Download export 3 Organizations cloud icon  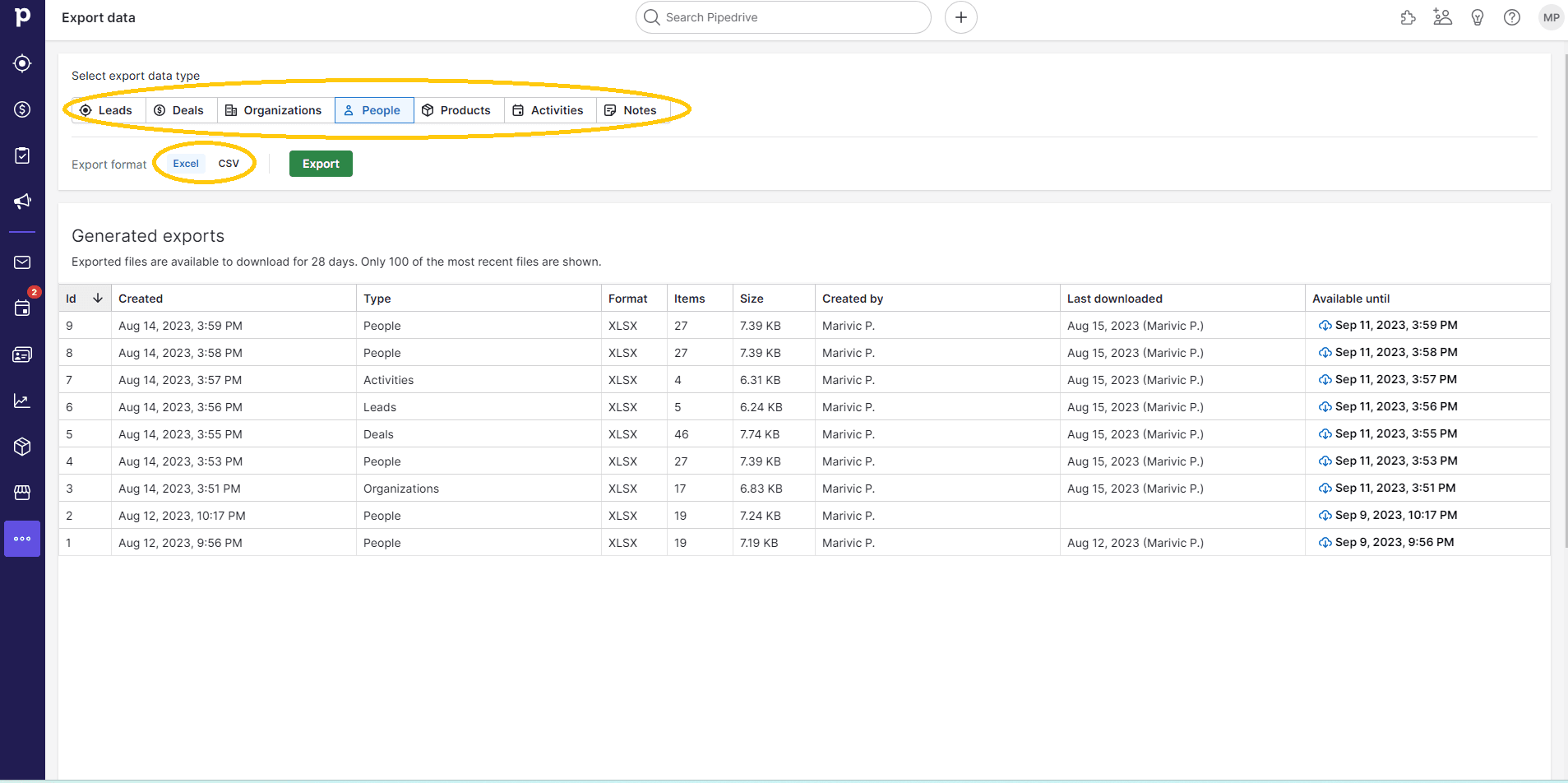[1325, 489]
